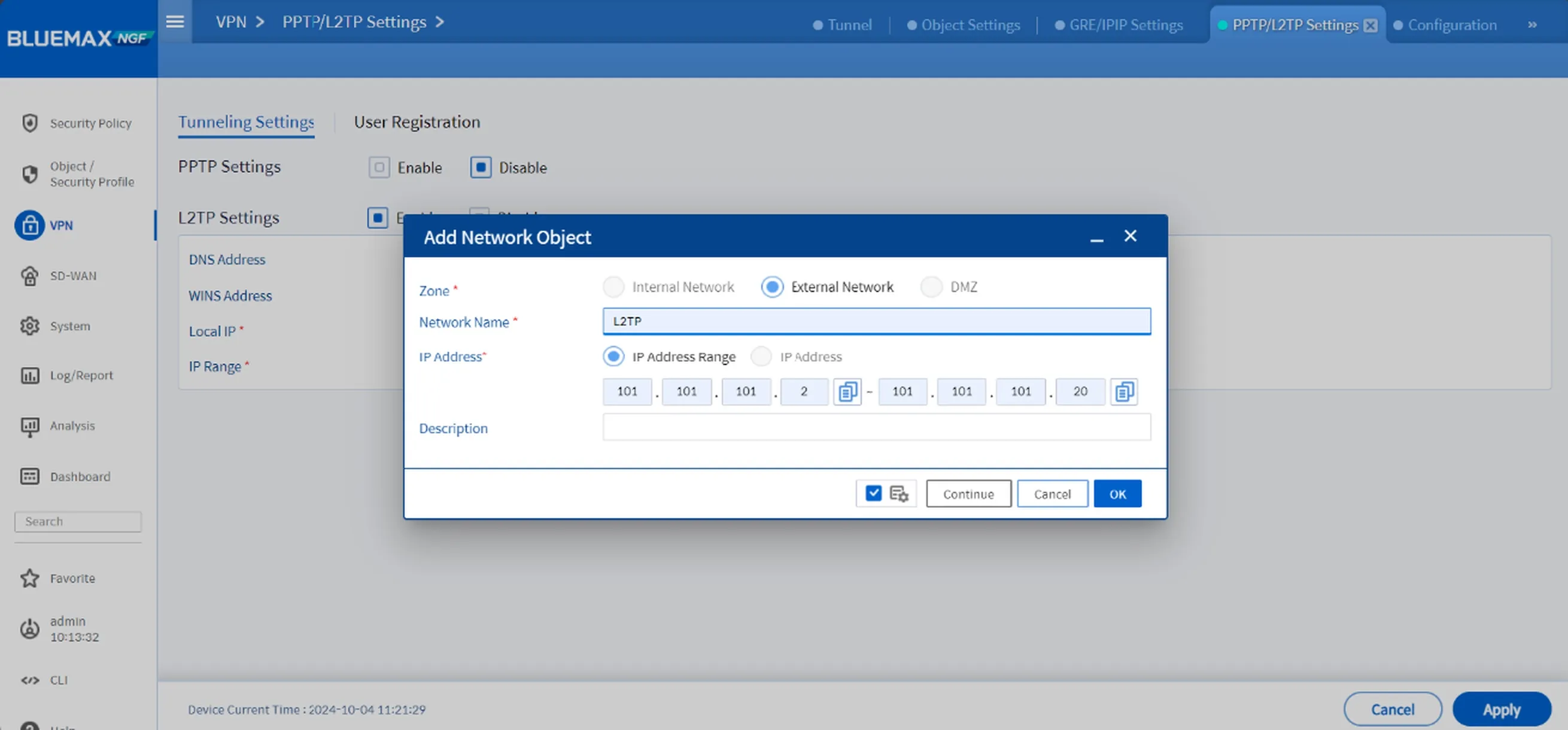Choose IP Address Range option
1568x730 pixels.
[613, 357]
